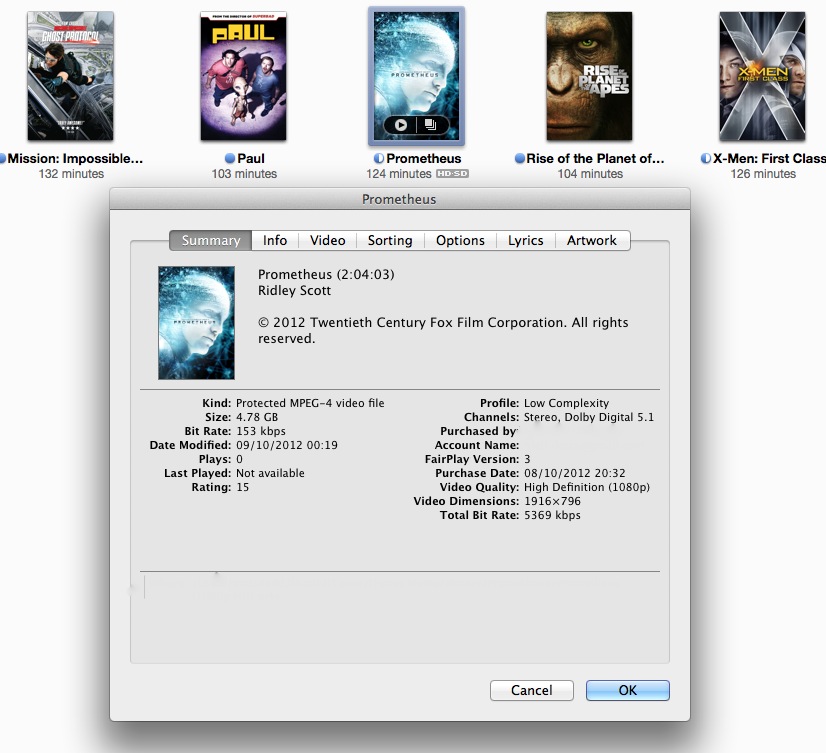Click the half-played dot beside Prometheus title
826x753 pixels.
coord(378,158)
